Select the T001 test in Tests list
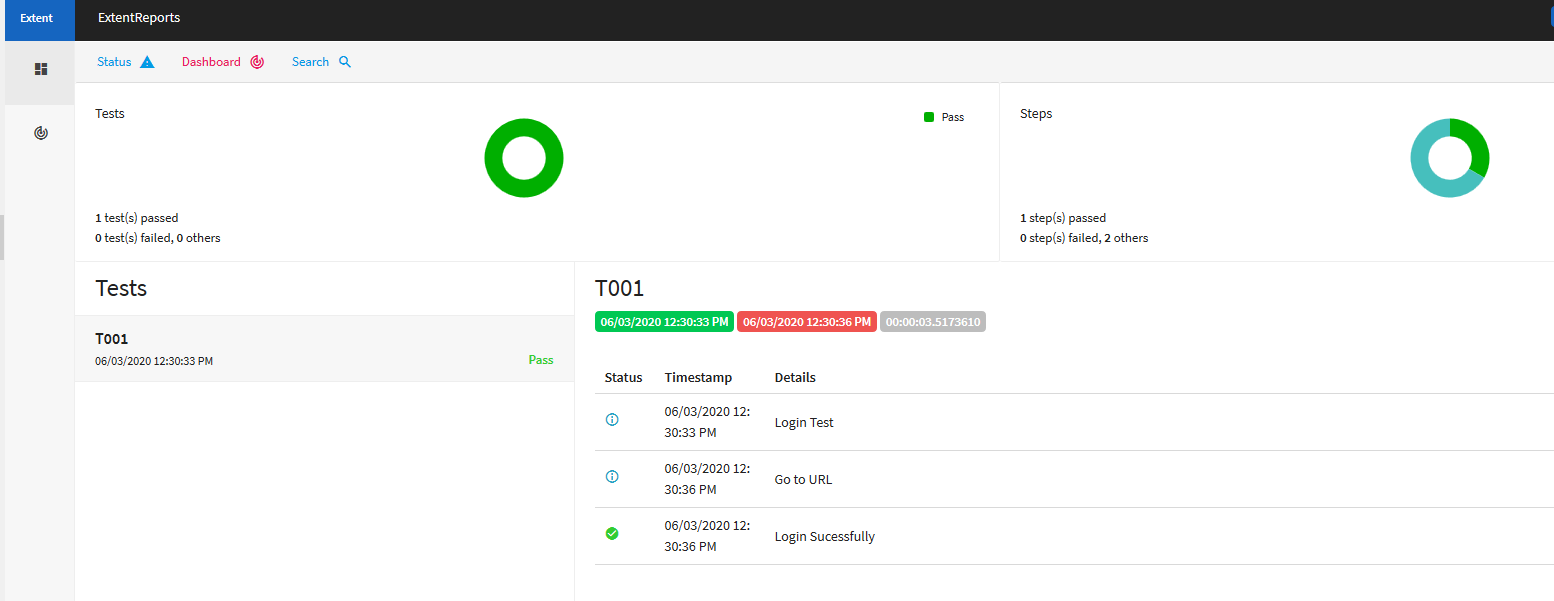 pos(324,348)
